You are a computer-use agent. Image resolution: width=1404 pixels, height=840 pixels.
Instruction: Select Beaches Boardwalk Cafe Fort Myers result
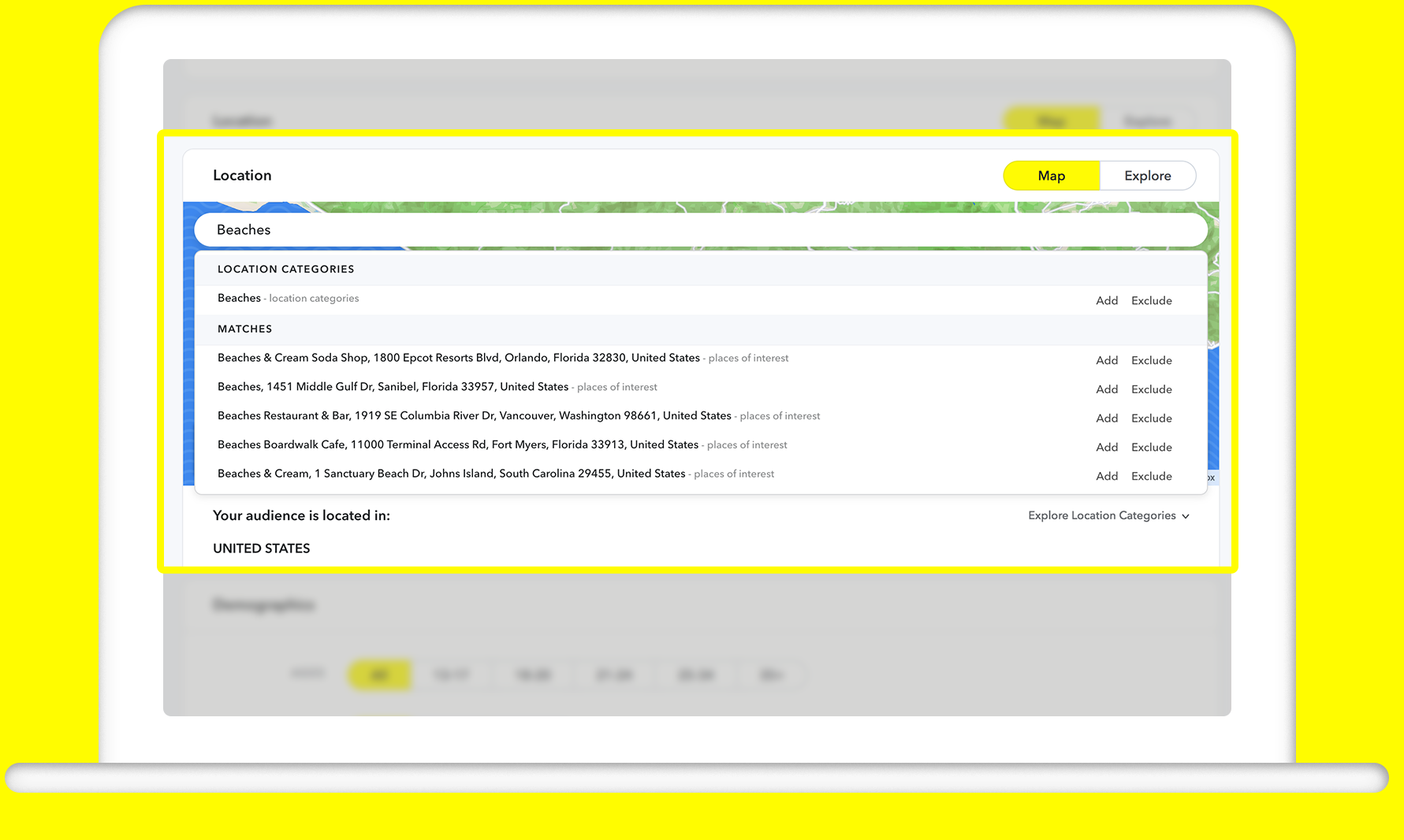(701, 446)
